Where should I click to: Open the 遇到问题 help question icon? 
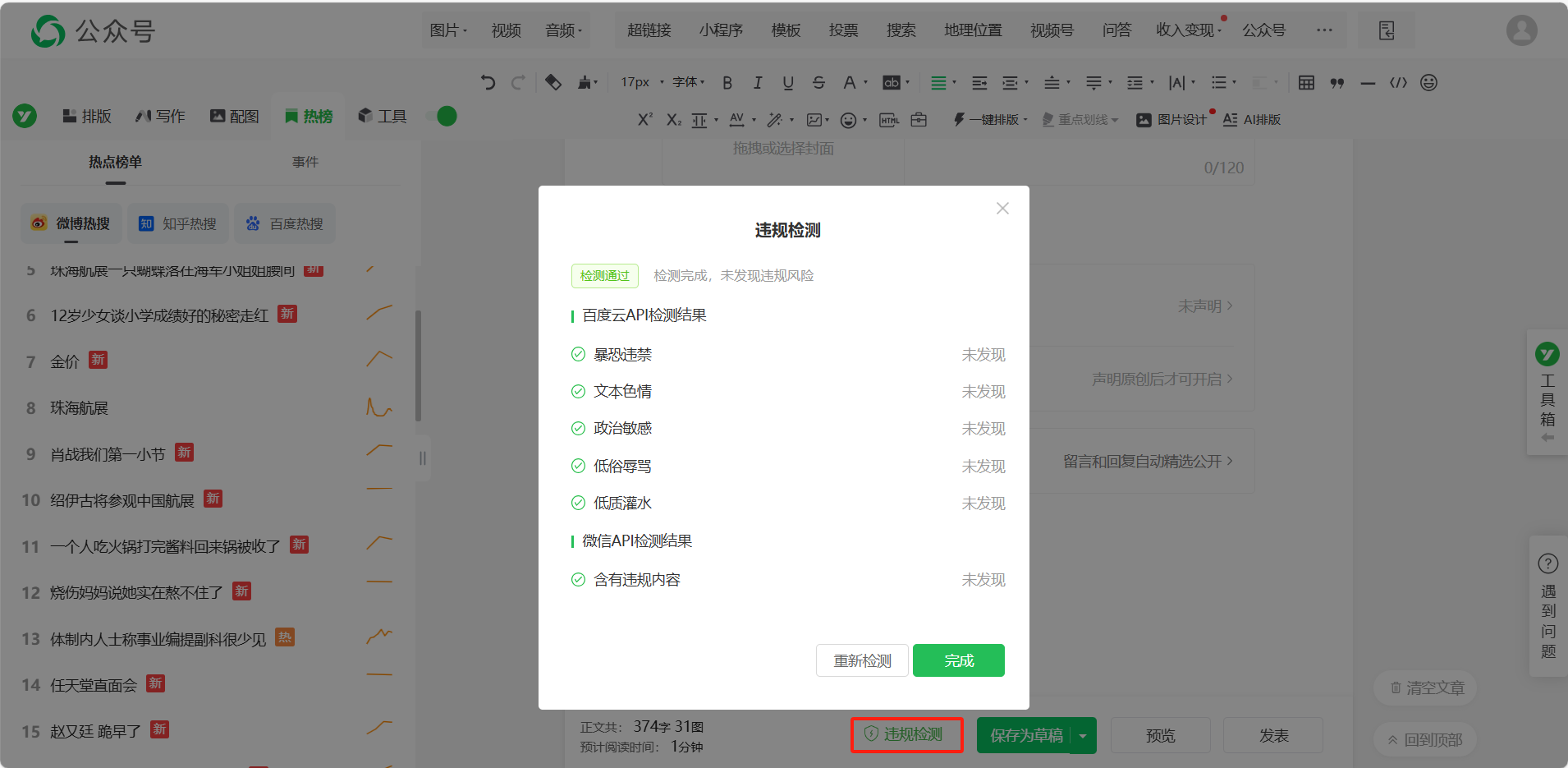coord(1547,563)
